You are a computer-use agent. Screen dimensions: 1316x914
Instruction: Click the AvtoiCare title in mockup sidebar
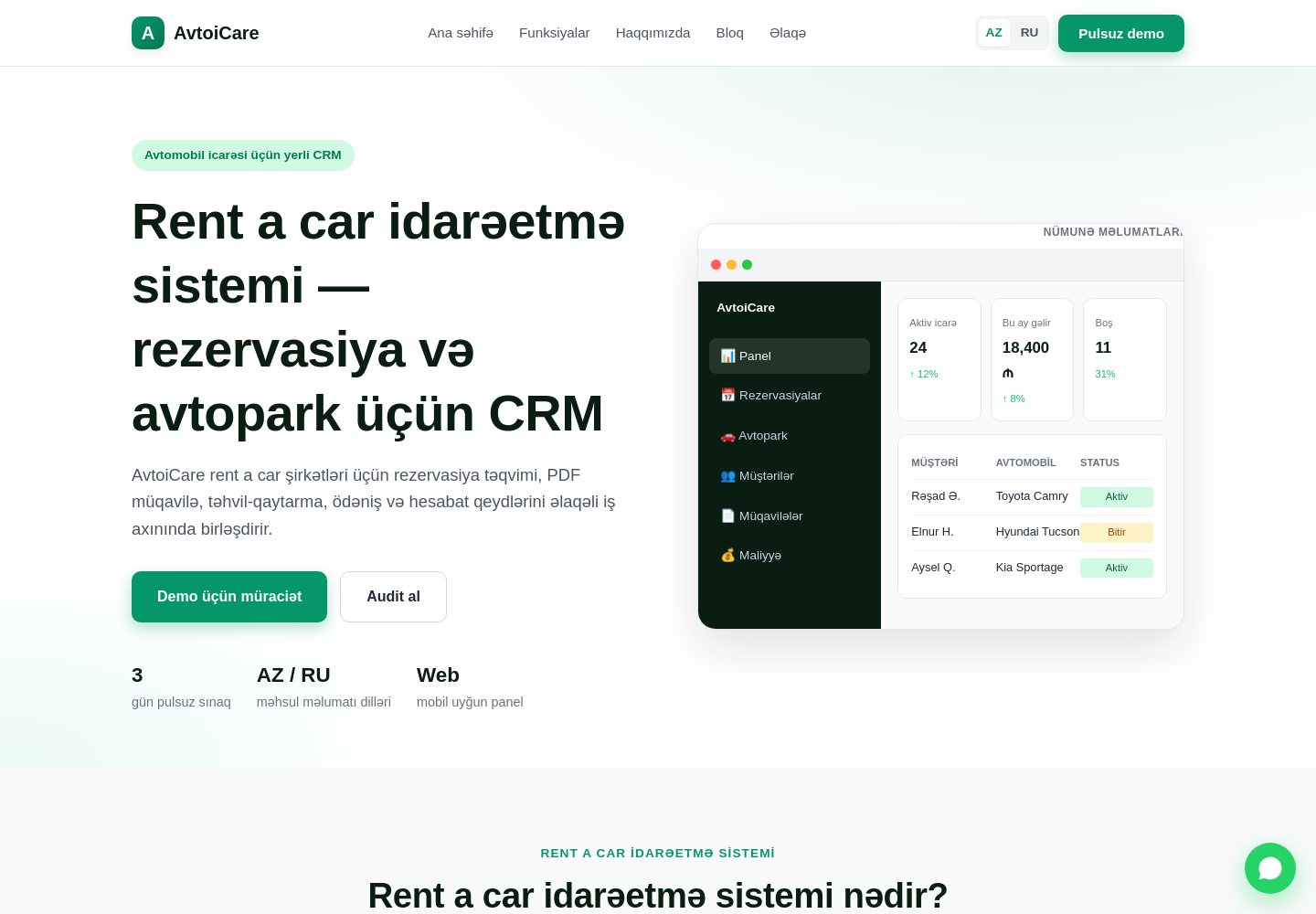coord(746,308)
